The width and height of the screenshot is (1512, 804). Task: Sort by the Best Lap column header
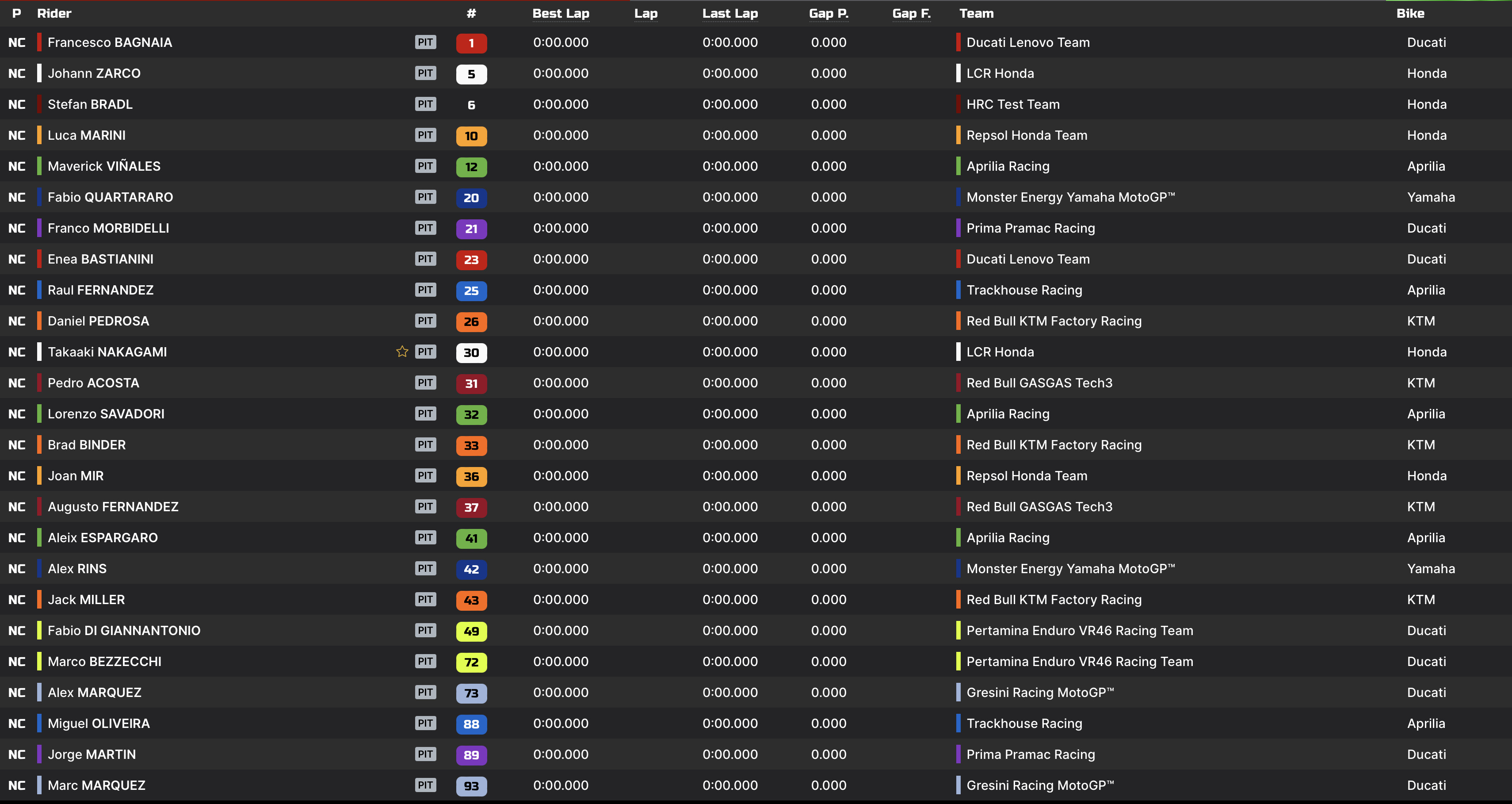tap(560, 14)
